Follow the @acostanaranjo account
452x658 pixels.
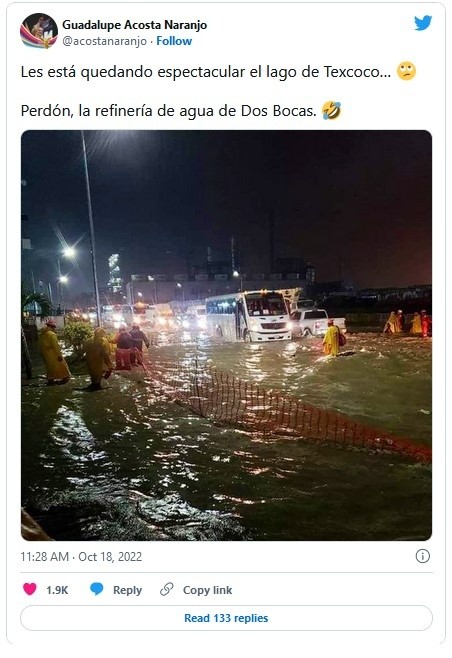[x=174, y=41]
